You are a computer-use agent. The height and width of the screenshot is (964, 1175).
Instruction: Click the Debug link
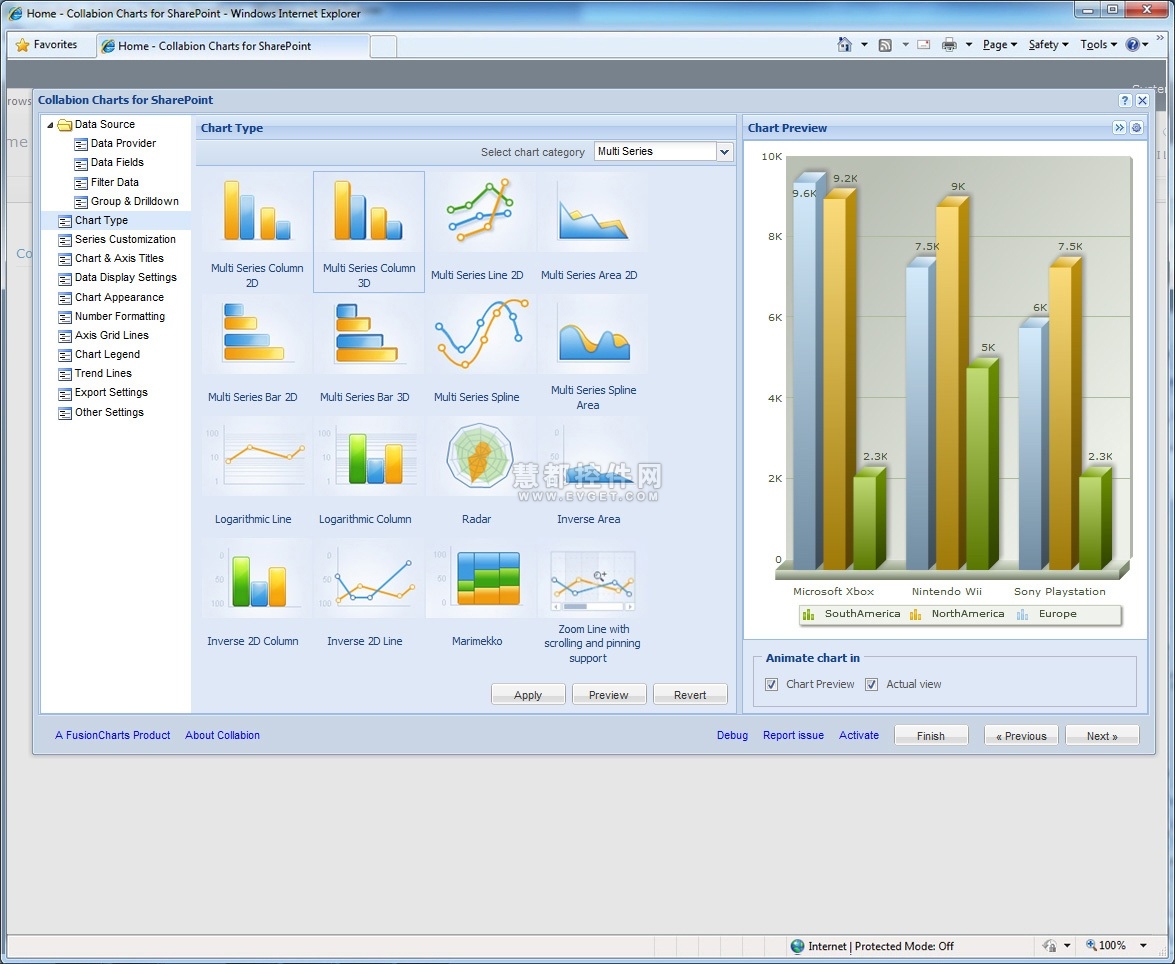pyautogui.click(x=732, y=735)
